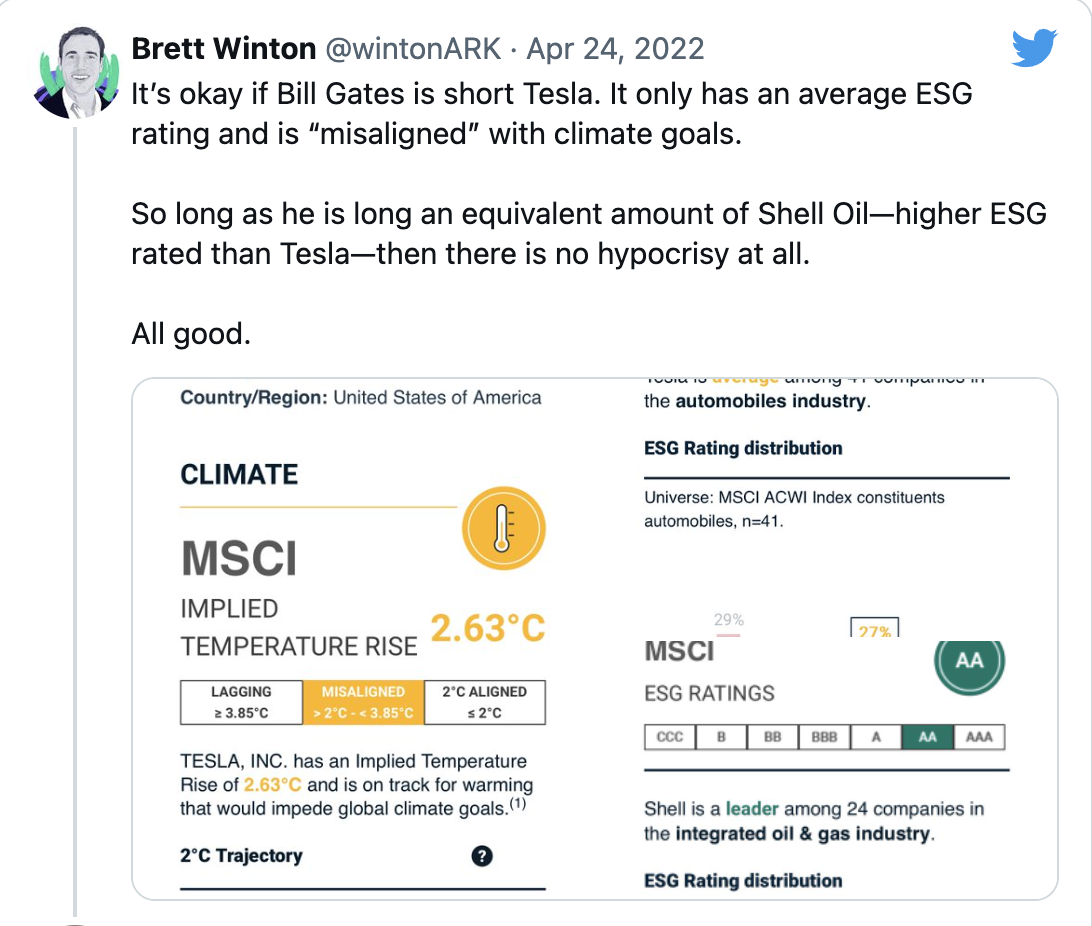Screen dimensions: 1092x926
Task: Click the 2°C Trajectory heading
Action: click(x=241, y=856)
